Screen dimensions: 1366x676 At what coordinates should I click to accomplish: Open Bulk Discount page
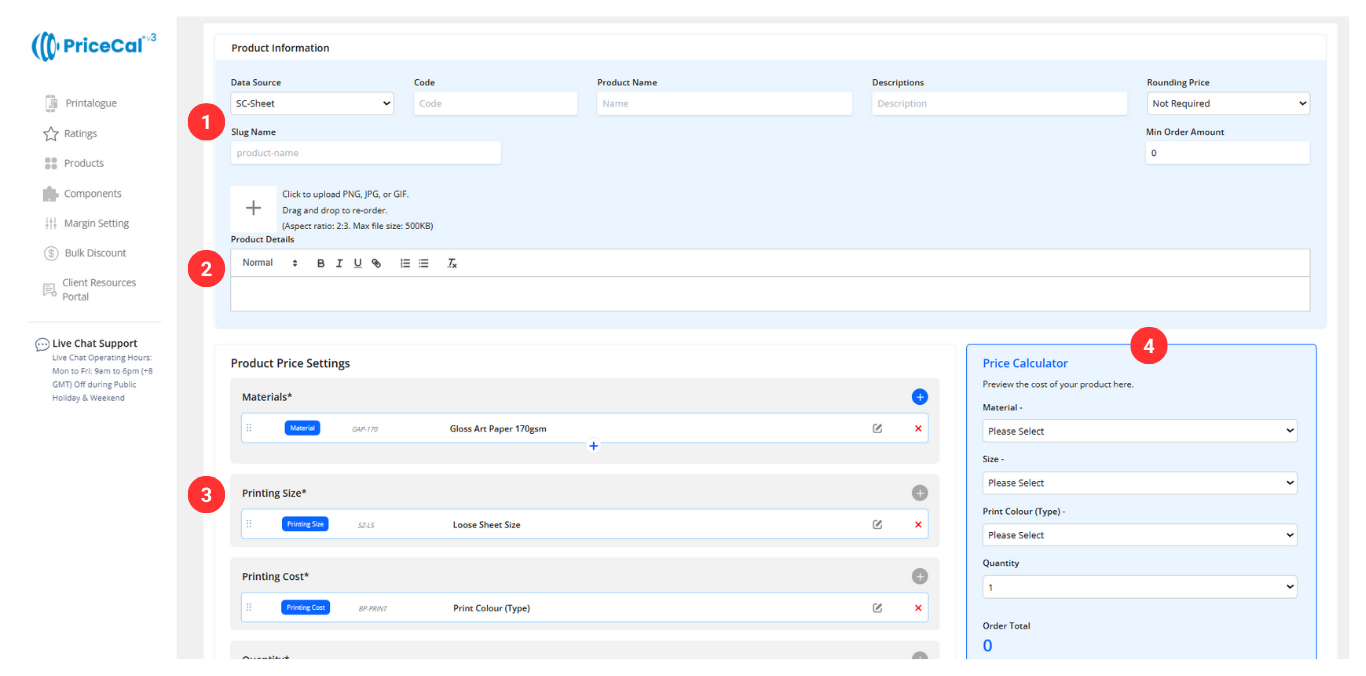click(95, 253)
